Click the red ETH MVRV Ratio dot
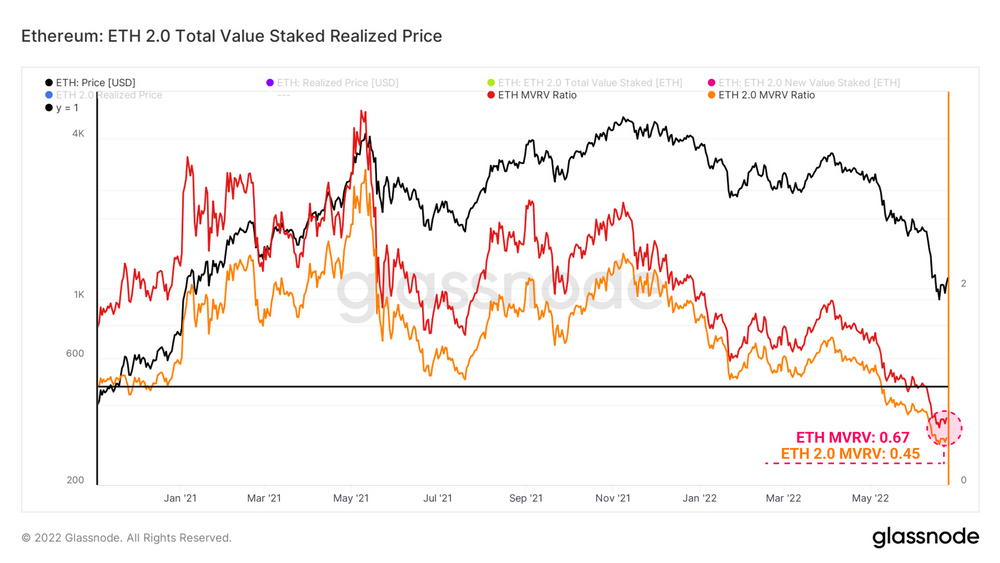This screenshot has height=563, width=1000. 490,95
